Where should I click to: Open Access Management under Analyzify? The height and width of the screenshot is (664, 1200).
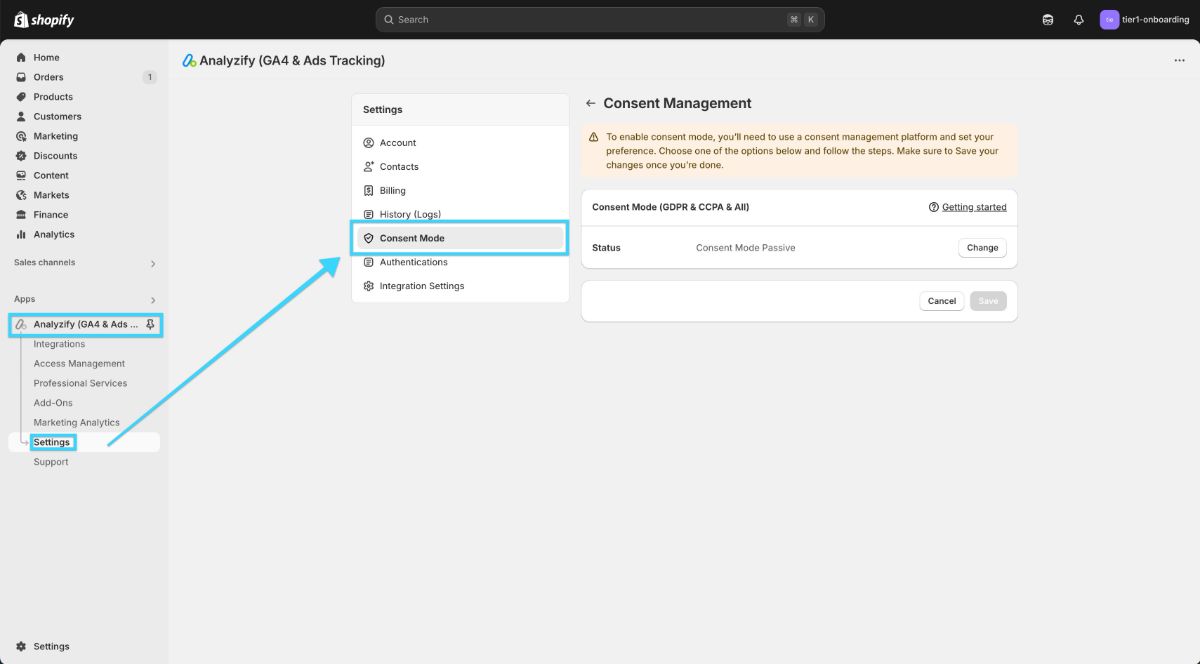tap(79, 364)
